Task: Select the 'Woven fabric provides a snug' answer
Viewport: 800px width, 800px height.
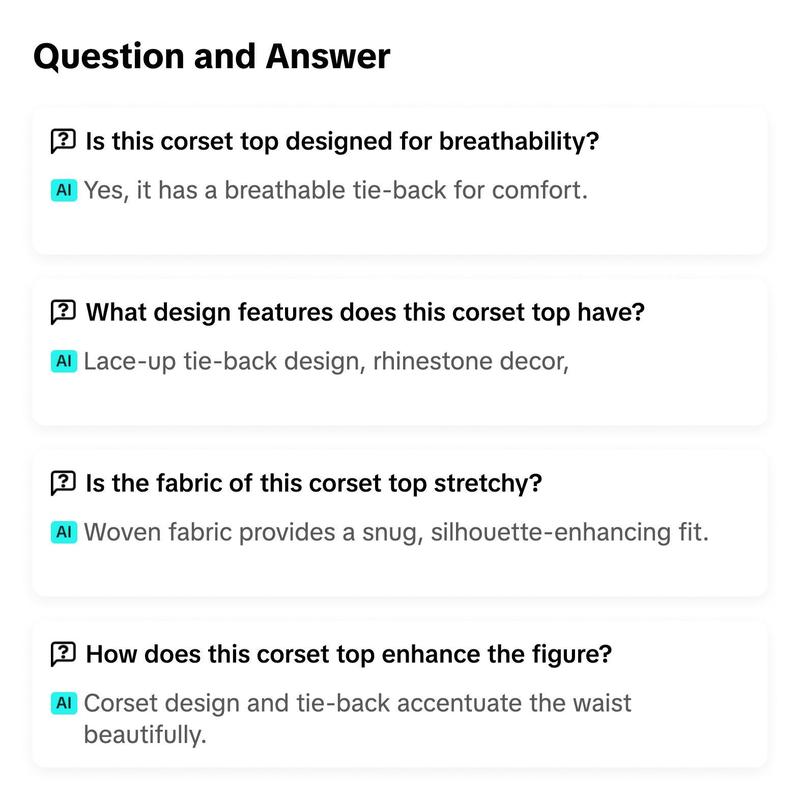Action: coord(396,533)
